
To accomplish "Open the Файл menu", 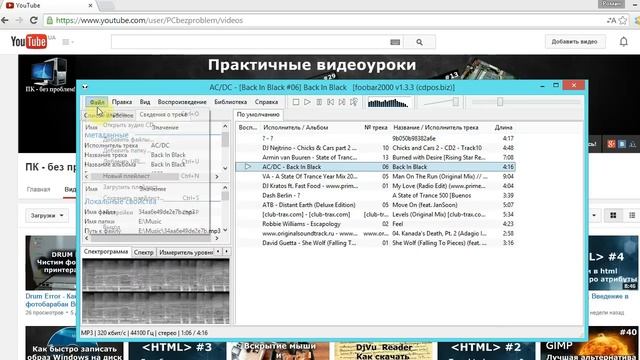I will pyautogui.click(x=97, y=102).
